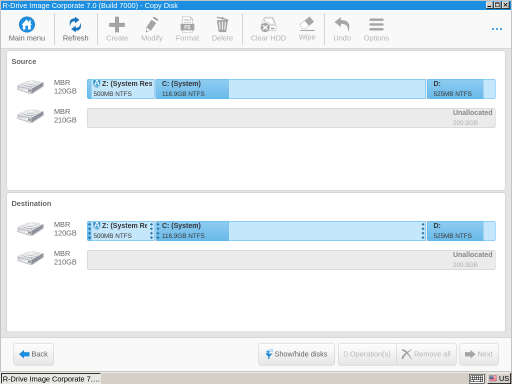Click Destination disk 'MBR 210GB' label
This screenshot has width=512, height=384.
(65, 258)
